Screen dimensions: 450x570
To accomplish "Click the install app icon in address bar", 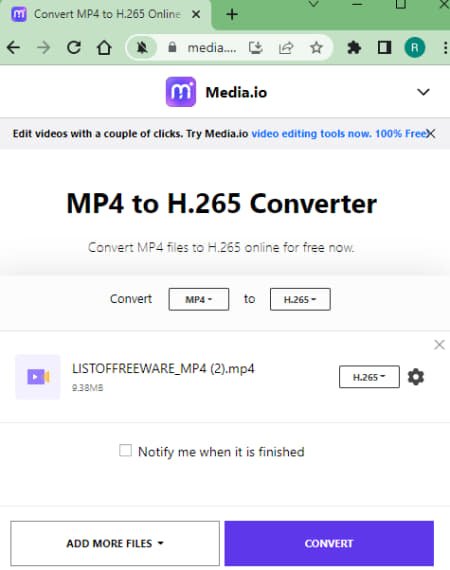I will coord(256,48).
